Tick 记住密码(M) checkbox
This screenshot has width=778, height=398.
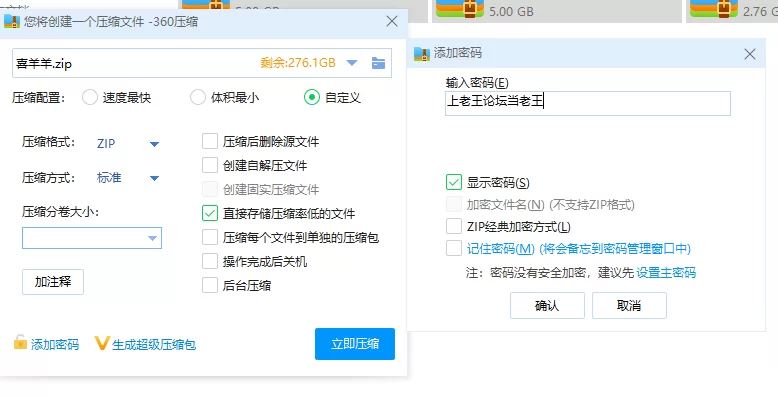click(454, 248)
